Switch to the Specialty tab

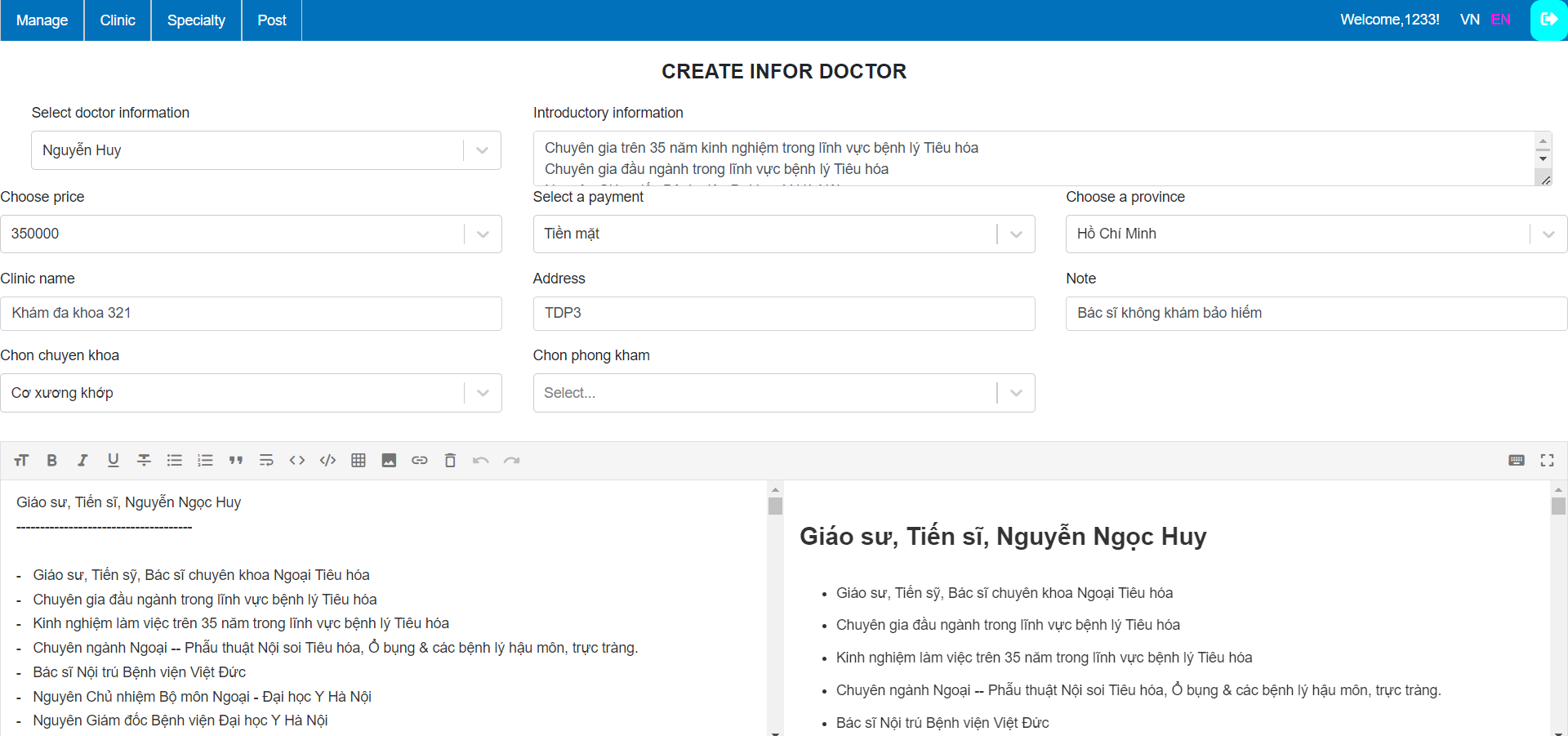point(195,20)
